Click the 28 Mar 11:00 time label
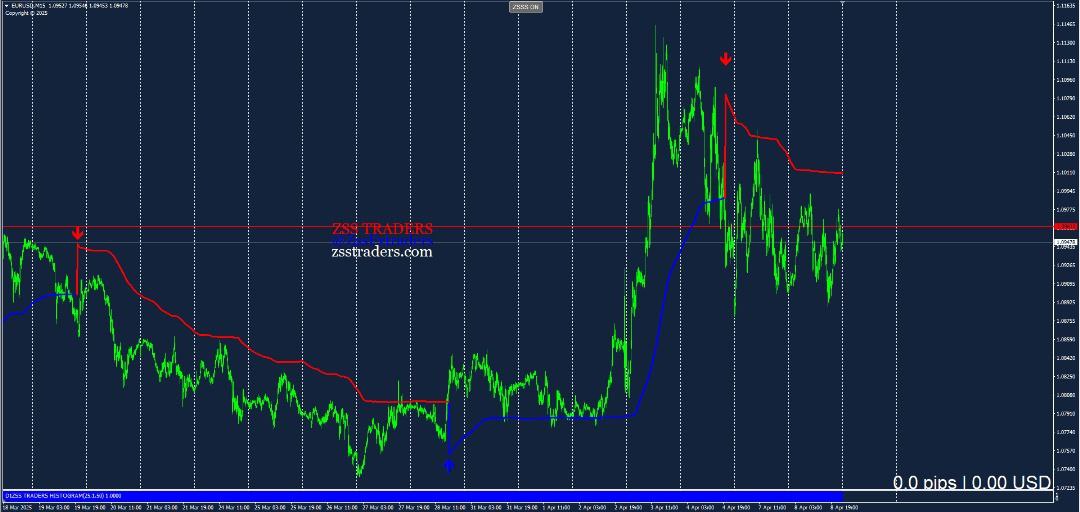This screenshot has width=1080, height=512. tap(450, 507)
